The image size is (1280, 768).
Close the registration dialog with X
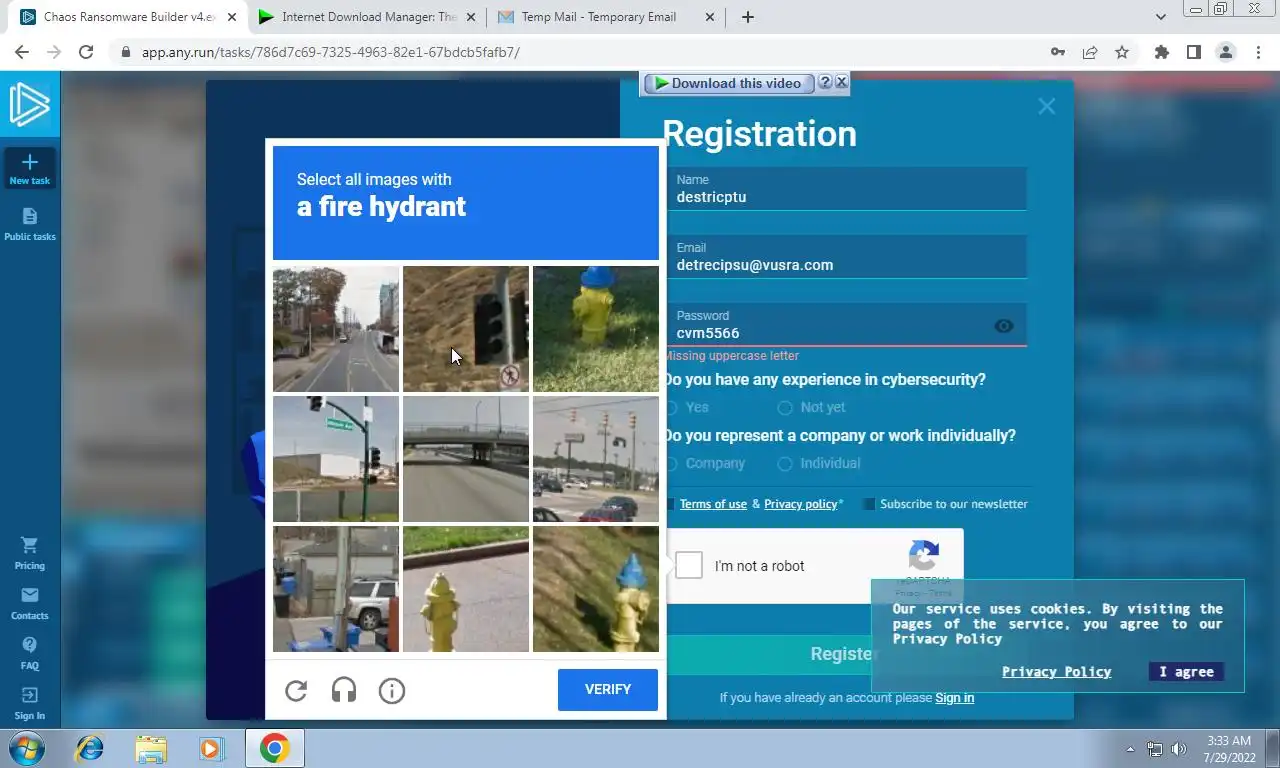click(x=1046, y=106)
